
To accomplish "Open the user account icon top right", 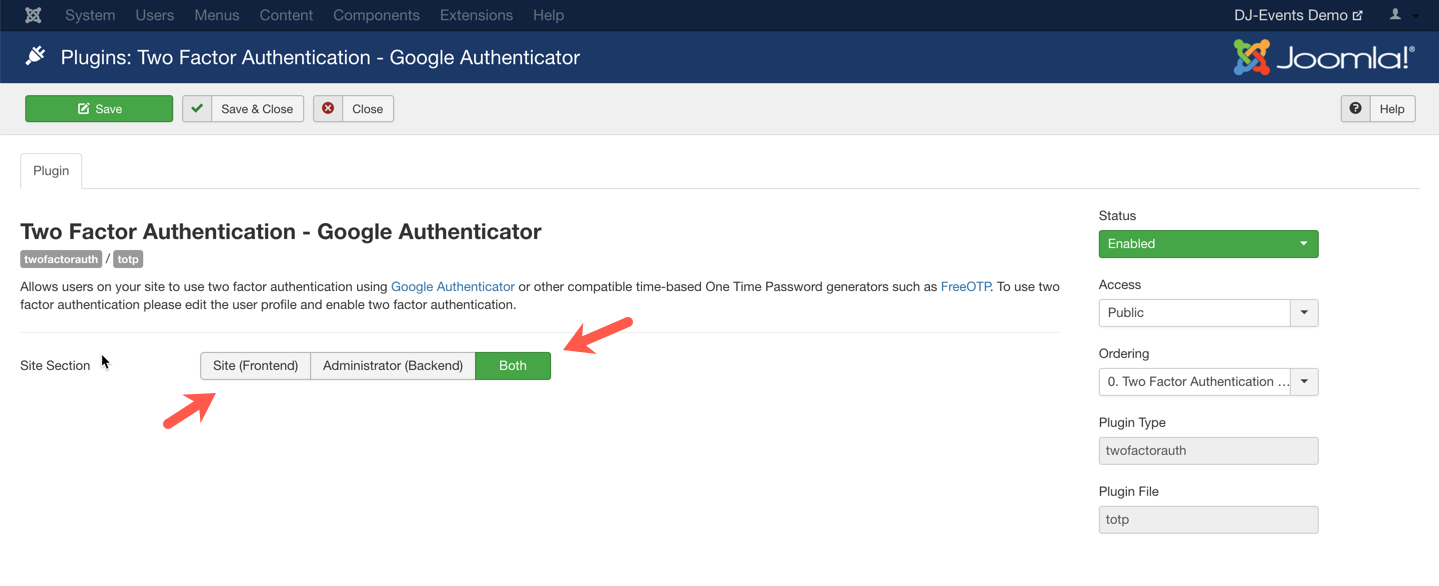I will pos(1397,15).
